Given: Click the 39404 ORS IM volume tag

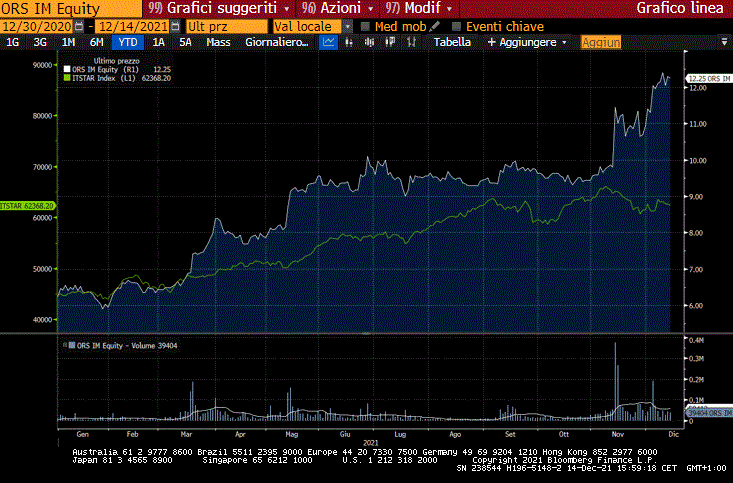Looking at the screenshot, I should [710, 413].
